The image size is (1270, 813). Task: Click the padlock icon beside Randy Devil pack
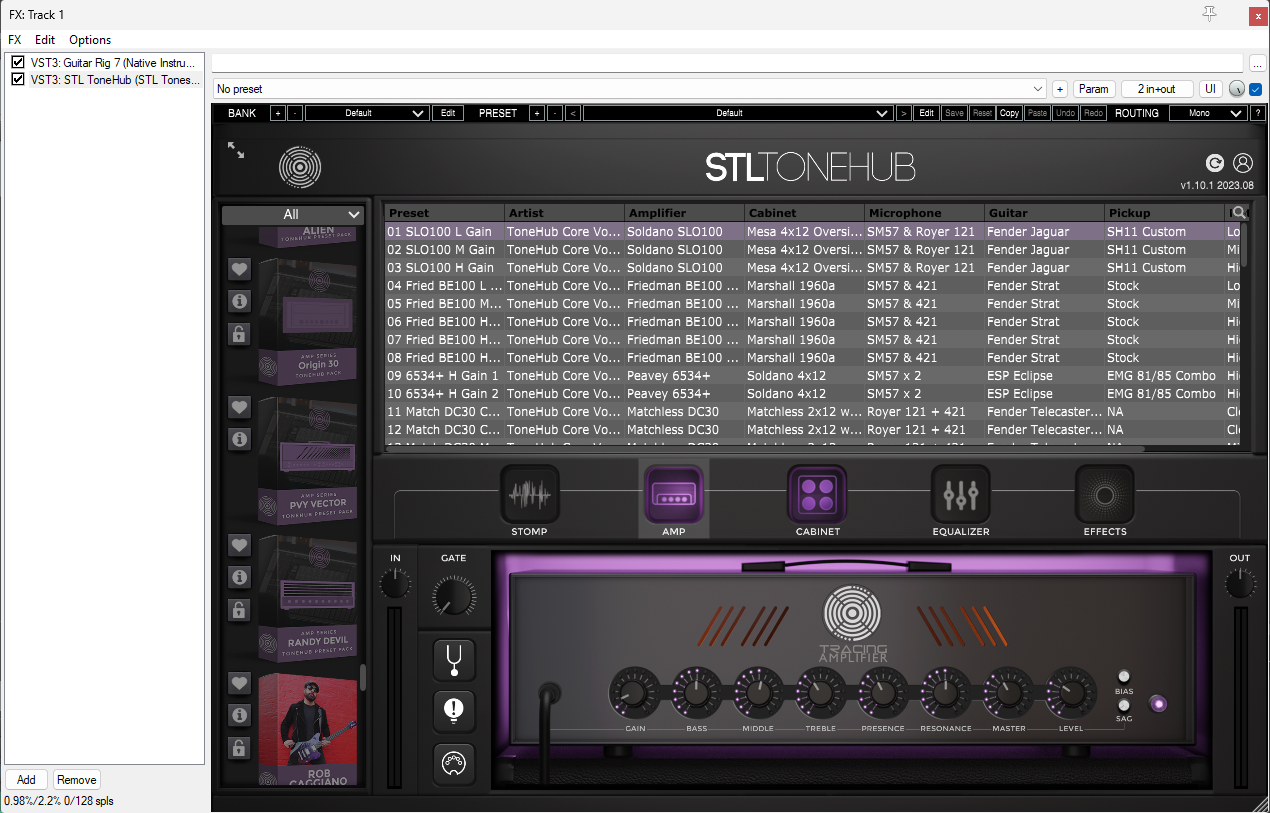[239, 609]
